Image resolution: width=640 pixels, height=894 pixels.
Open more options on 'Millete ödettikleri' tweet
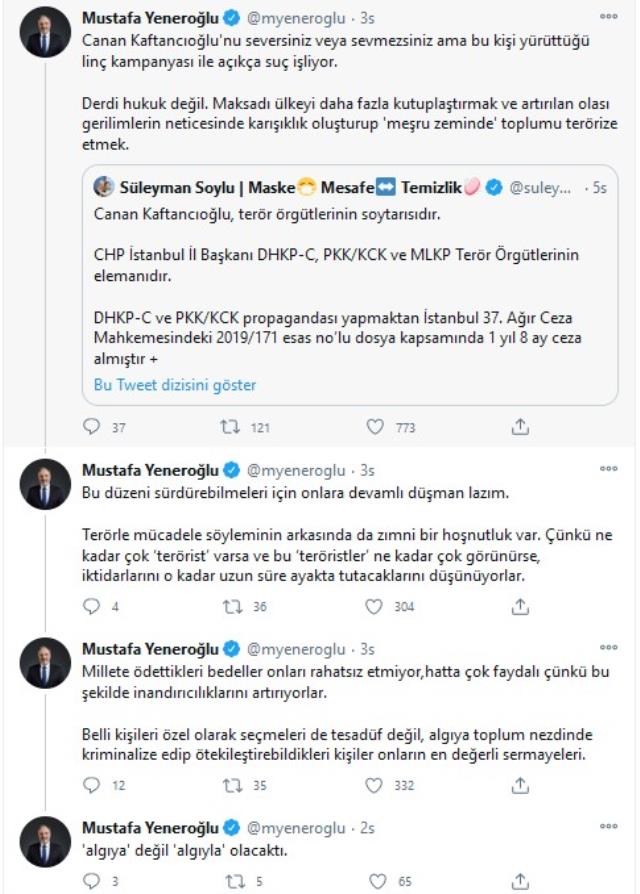point(608,648)
